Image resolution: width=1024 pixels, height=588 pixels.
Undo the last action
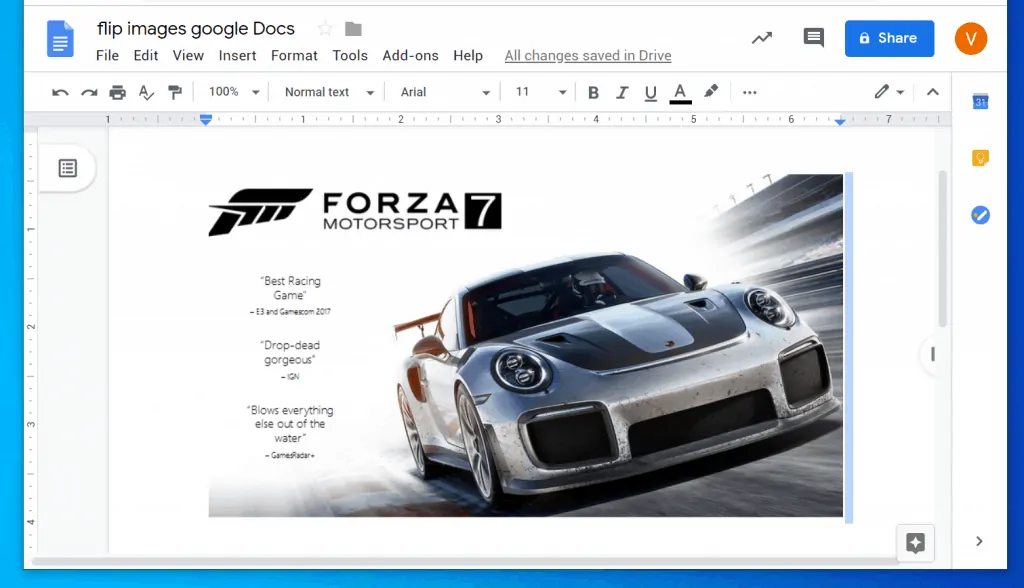pos(60,92)
